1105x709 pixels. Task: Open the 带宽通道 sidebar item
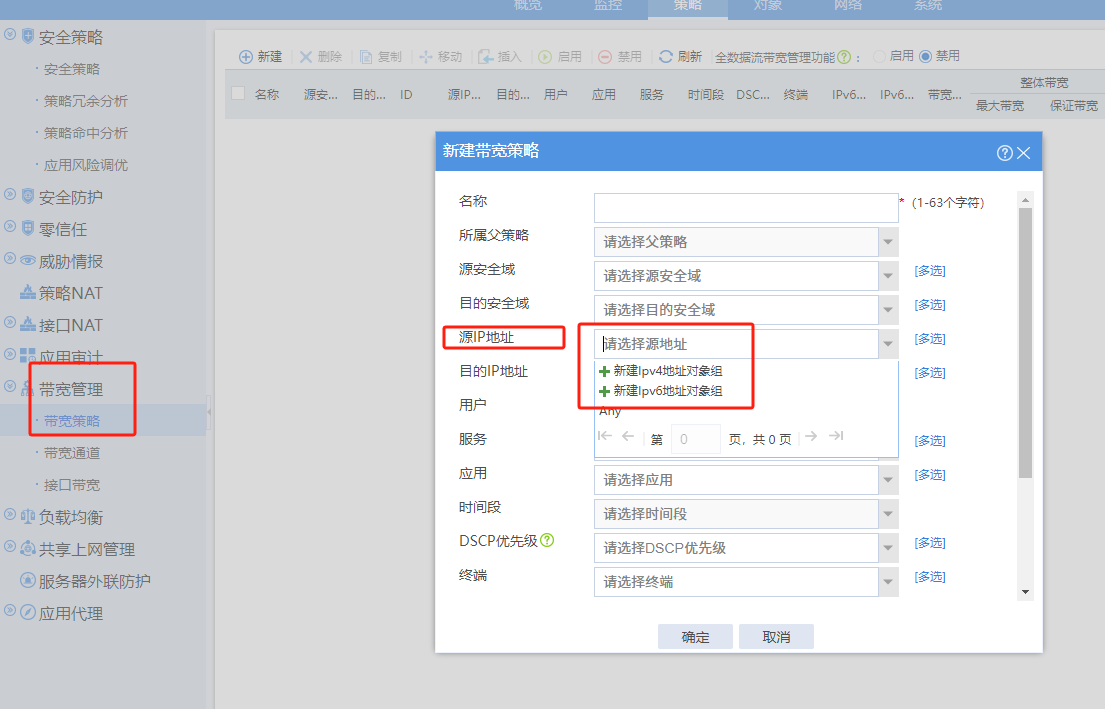coord(72,453)
